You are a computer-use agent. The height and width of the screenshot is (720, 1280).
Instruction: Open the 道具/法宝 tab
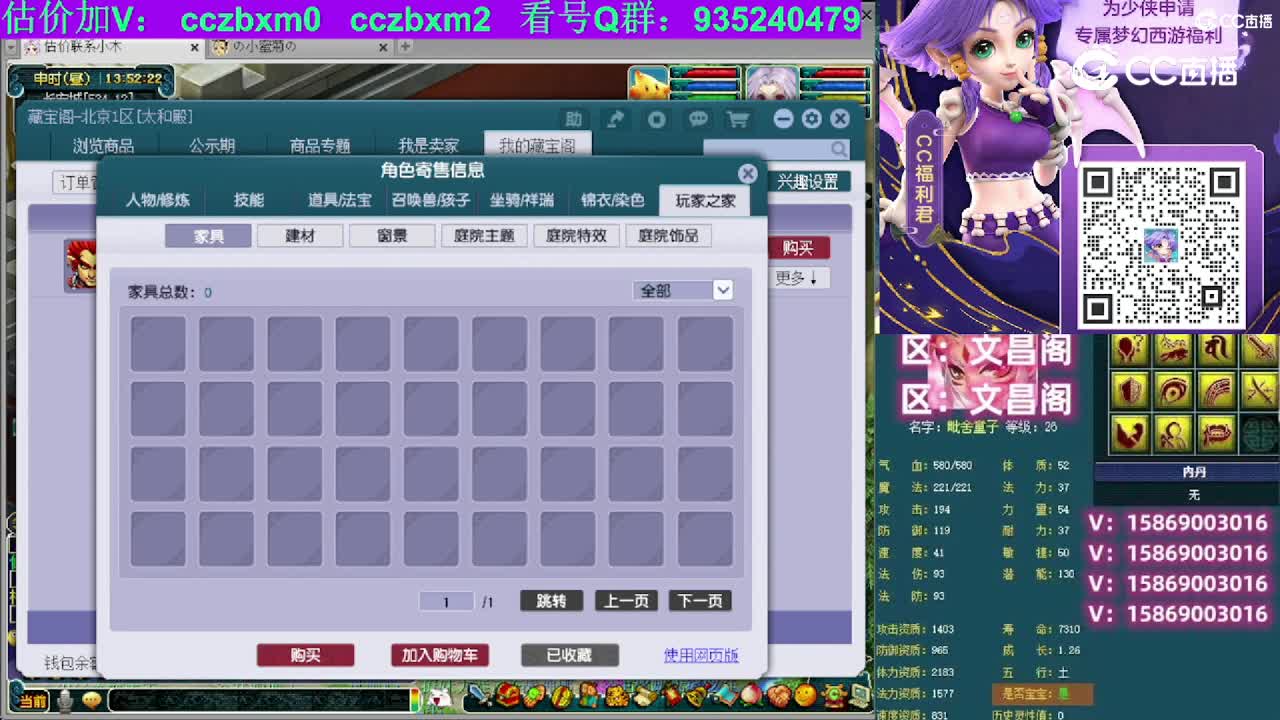pyautogui.click(x=339, y=200)
